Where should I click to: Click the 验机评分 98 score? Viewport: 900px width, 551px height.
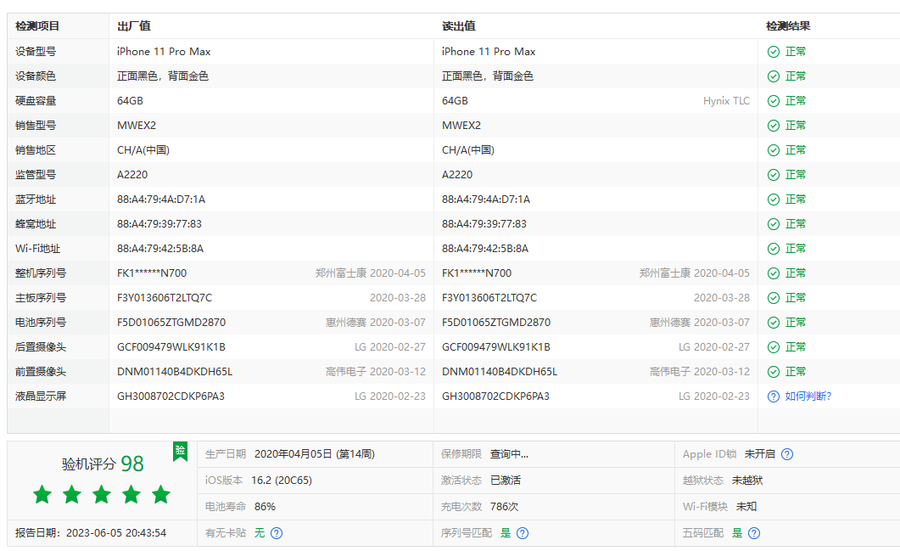point(103,464)
